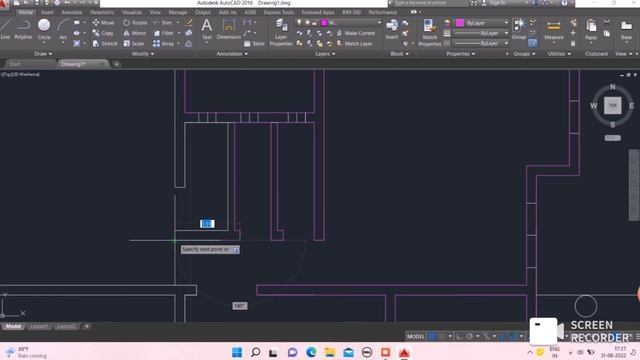Select the Line drawing tool
The height and width of the screenshot is (360, 640).
click(x=5, y=29)
